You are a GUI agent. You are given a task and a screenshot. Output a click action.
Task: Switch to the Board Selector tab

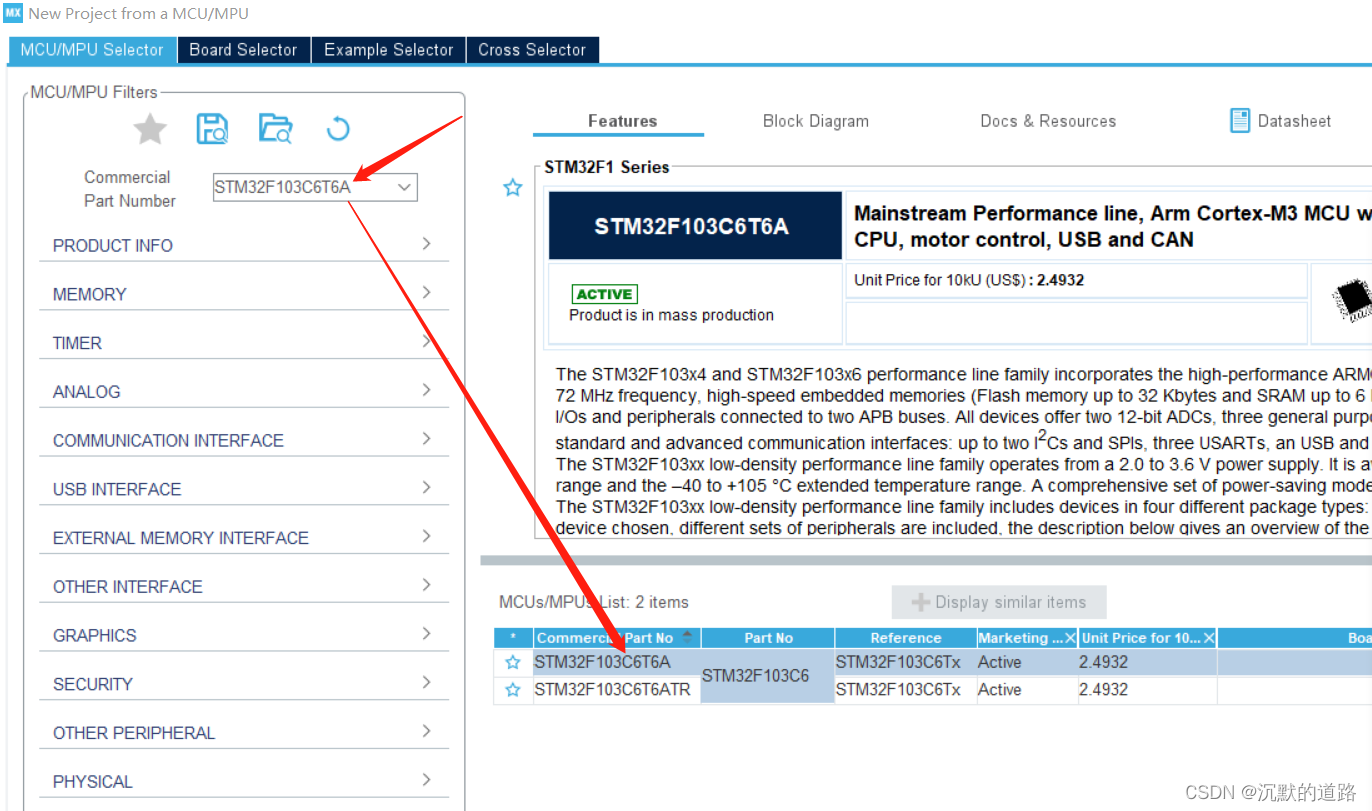[x=244, y=50]
